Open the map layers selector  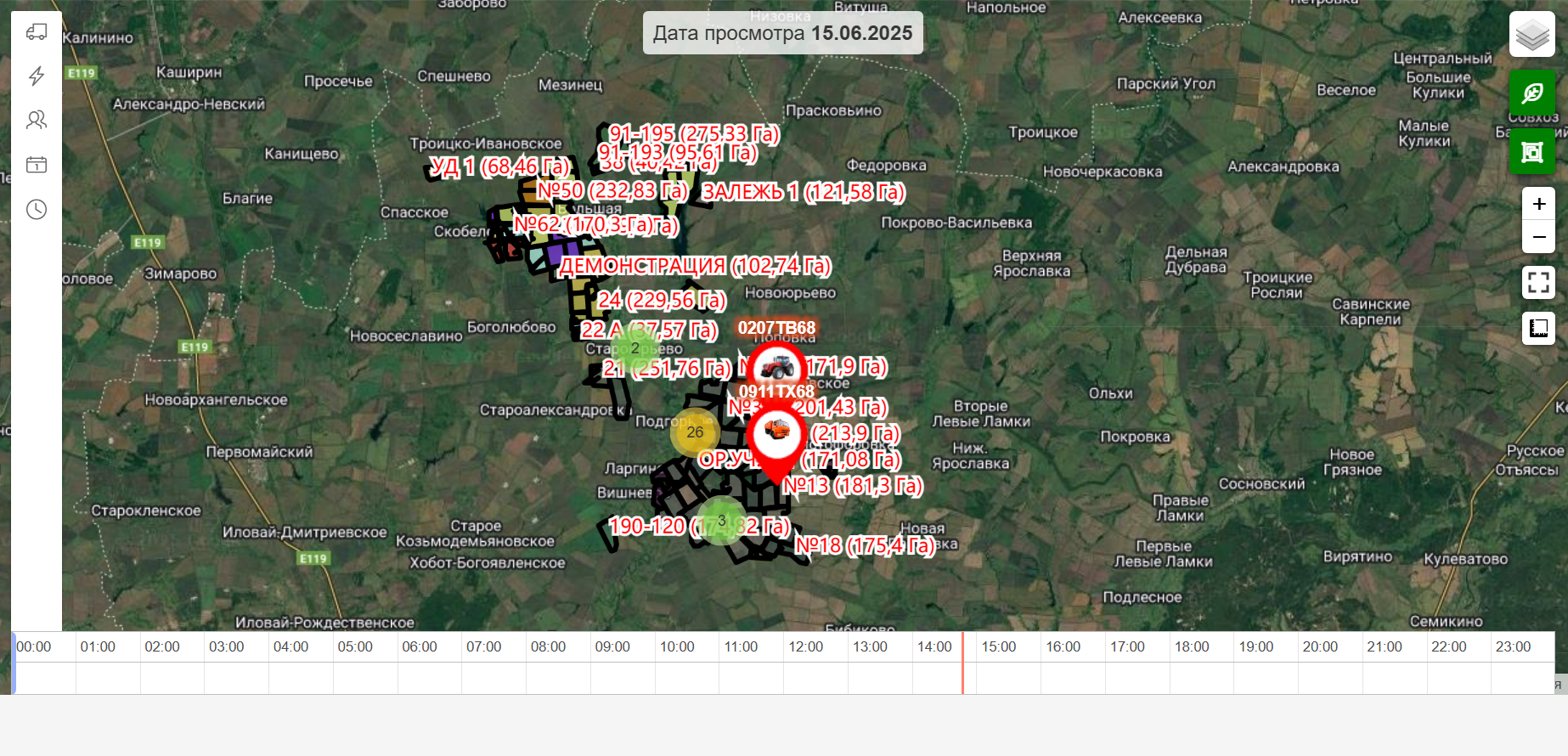[x=1531, y=35]
